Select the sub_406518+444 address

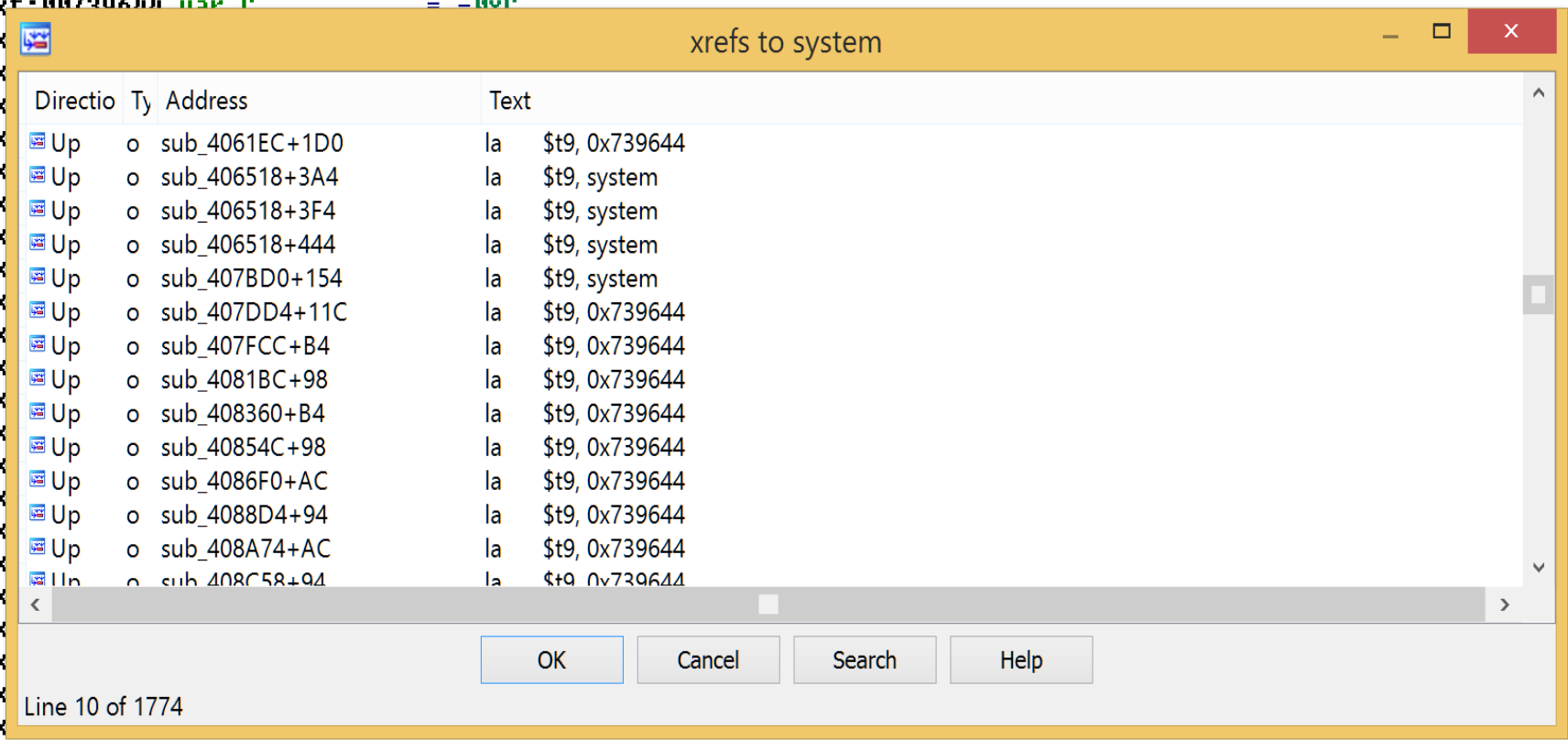(248, 245)
